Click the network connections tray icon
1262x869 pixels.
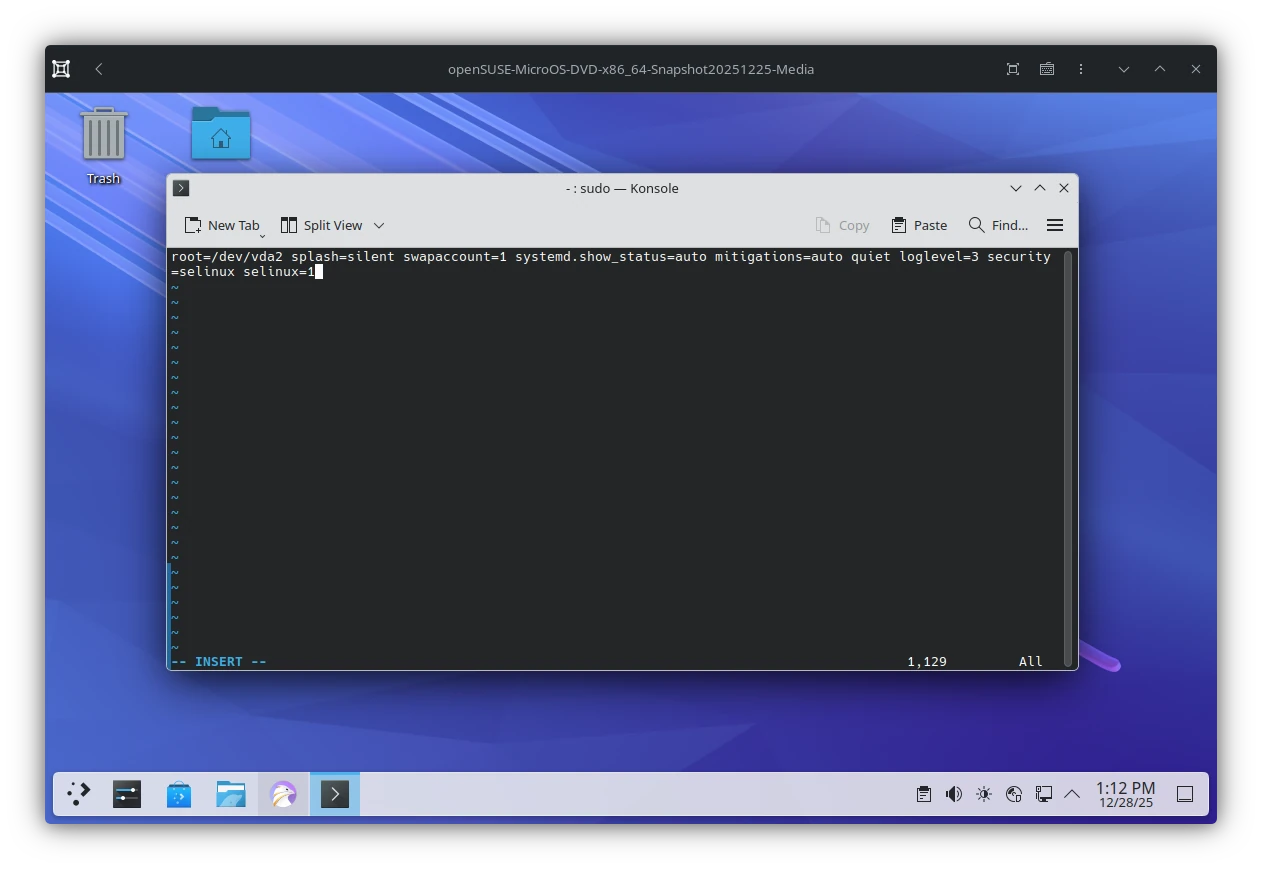pos(1043,793)
